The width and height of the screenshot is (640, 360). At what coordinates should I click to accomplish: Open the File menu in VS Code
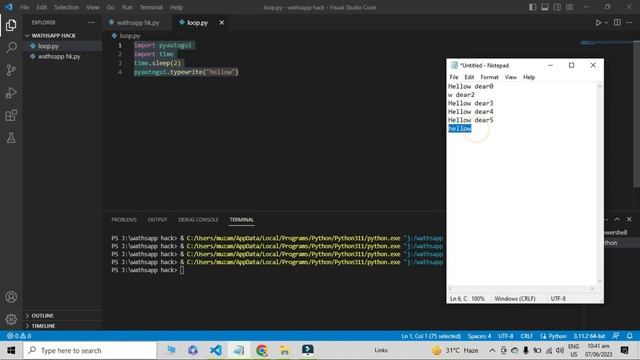(24, 7)
